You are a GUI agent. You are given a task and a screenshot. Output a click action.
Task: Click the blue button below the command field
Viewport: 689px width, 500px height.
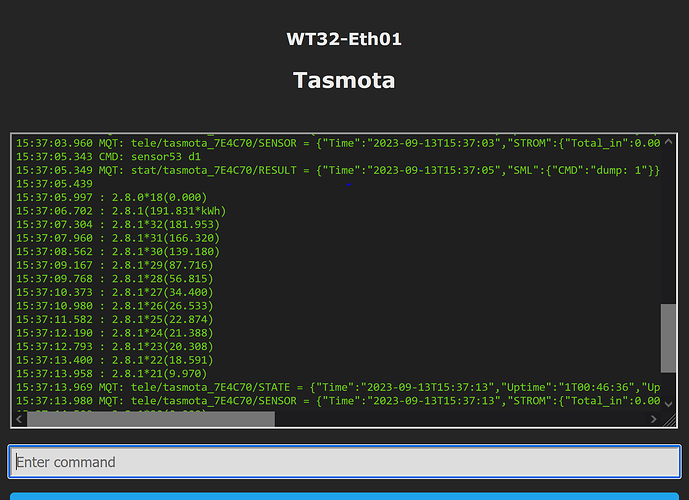(x=344, y=496)
